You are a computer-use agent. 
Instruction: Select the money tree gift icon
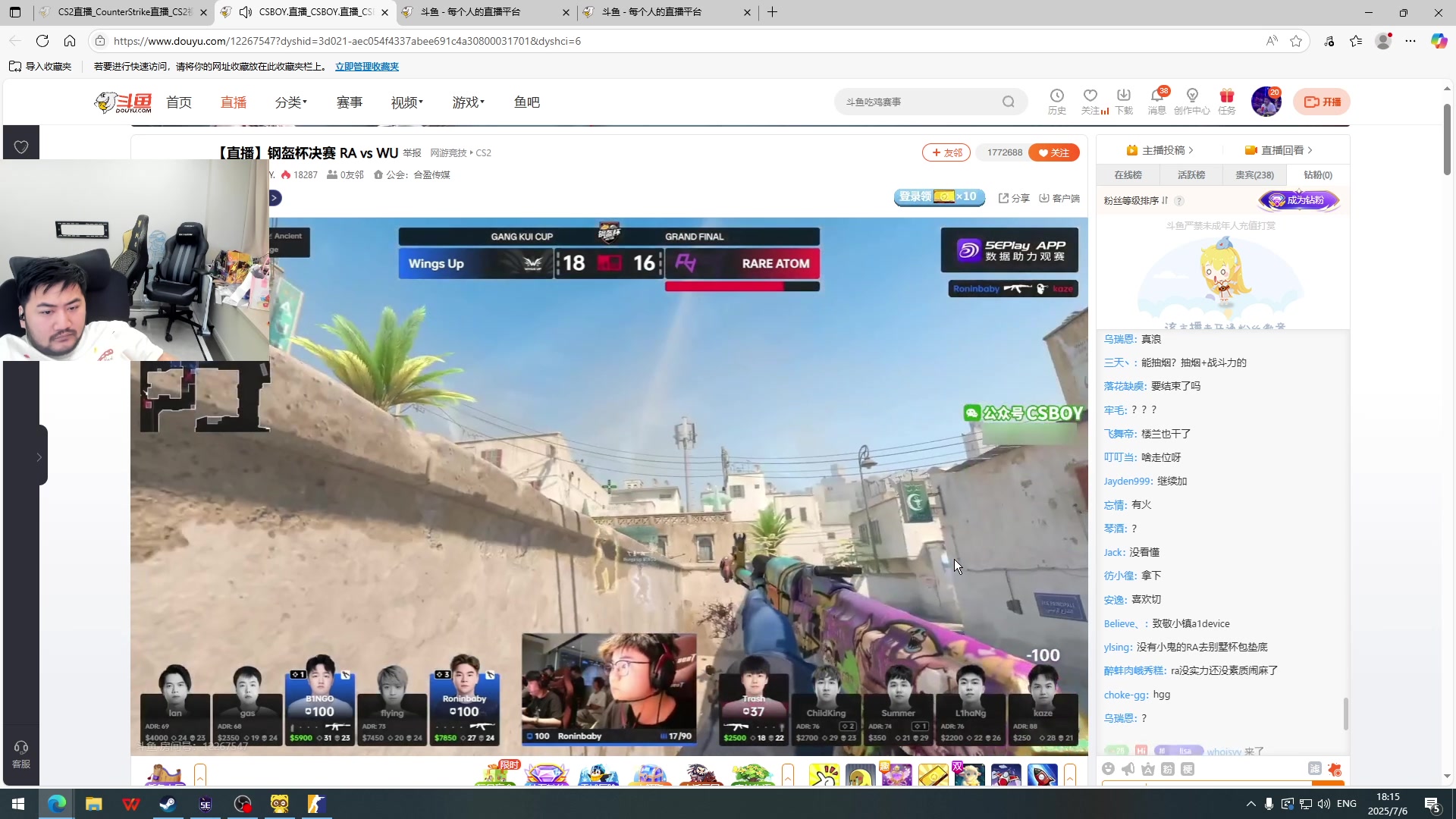click(x=752, y=775)
